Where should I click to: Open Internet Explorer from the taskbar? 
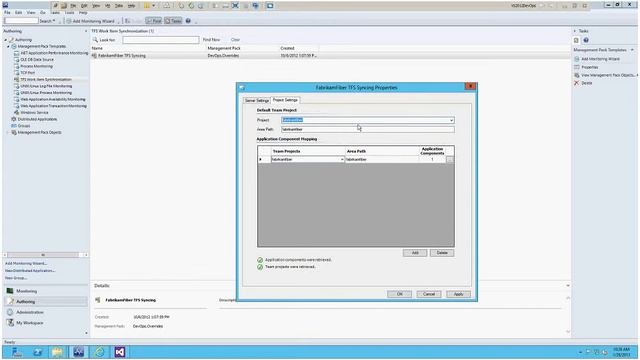[x=99, y=352]
